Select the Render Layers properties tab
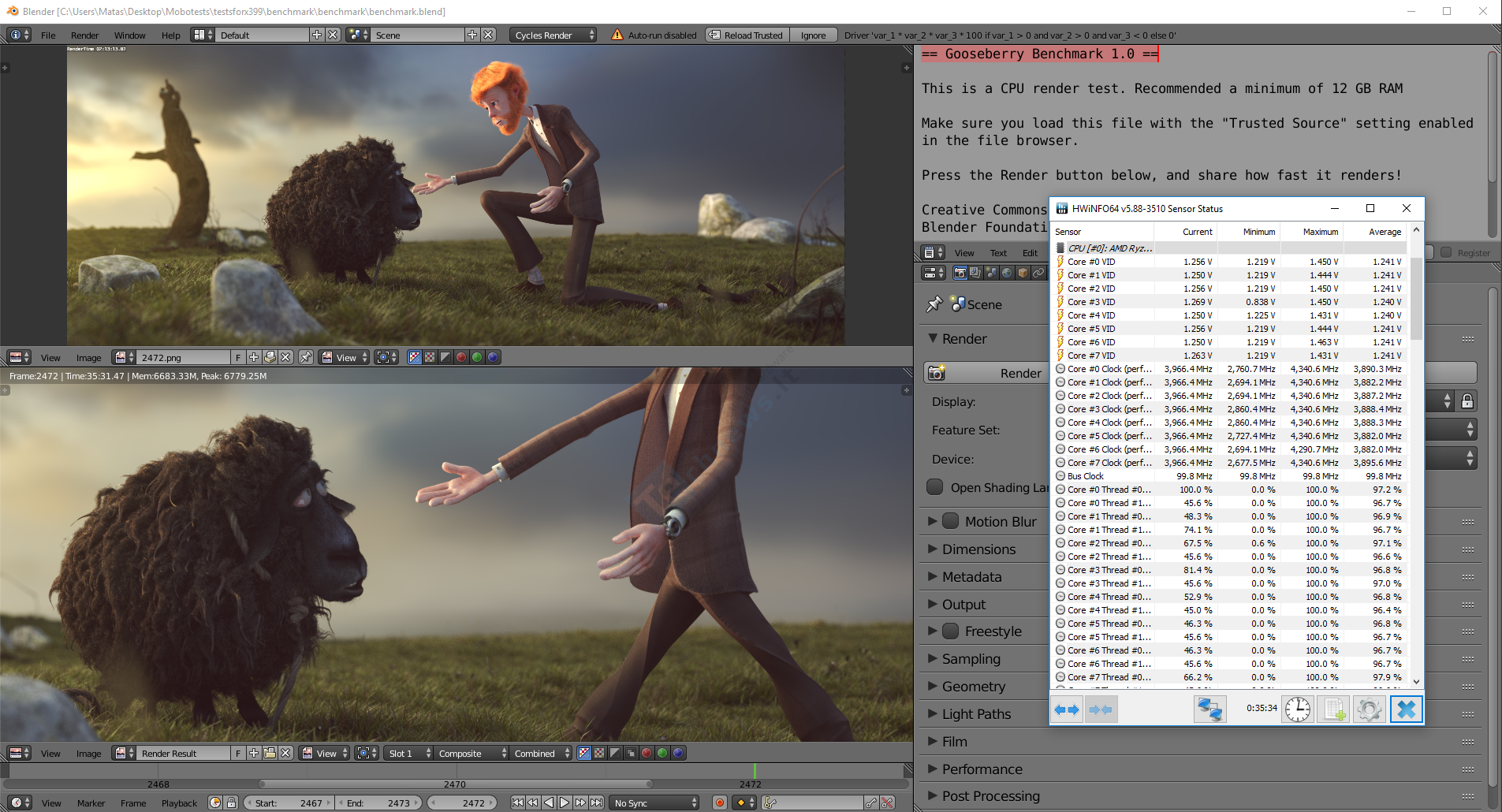 975,273
